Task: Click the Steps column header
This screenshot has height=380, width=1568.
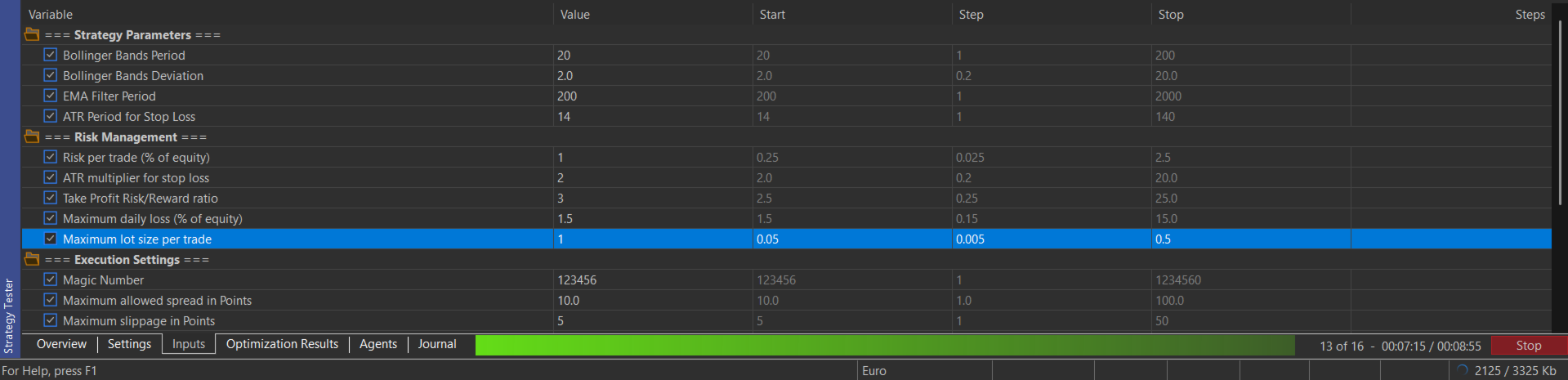Action: pos(1451,14)
